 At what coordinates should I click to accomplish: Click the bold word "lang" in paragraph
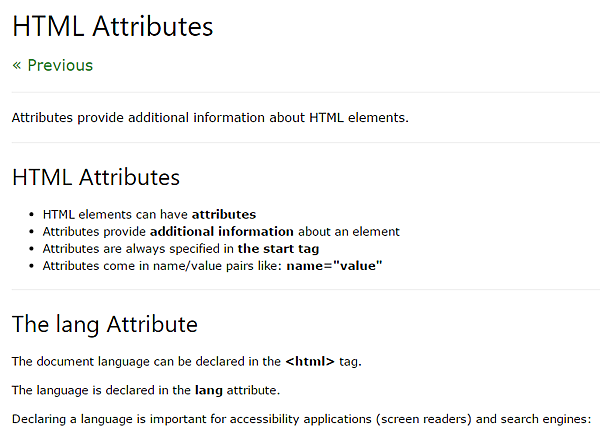point(209,389)
